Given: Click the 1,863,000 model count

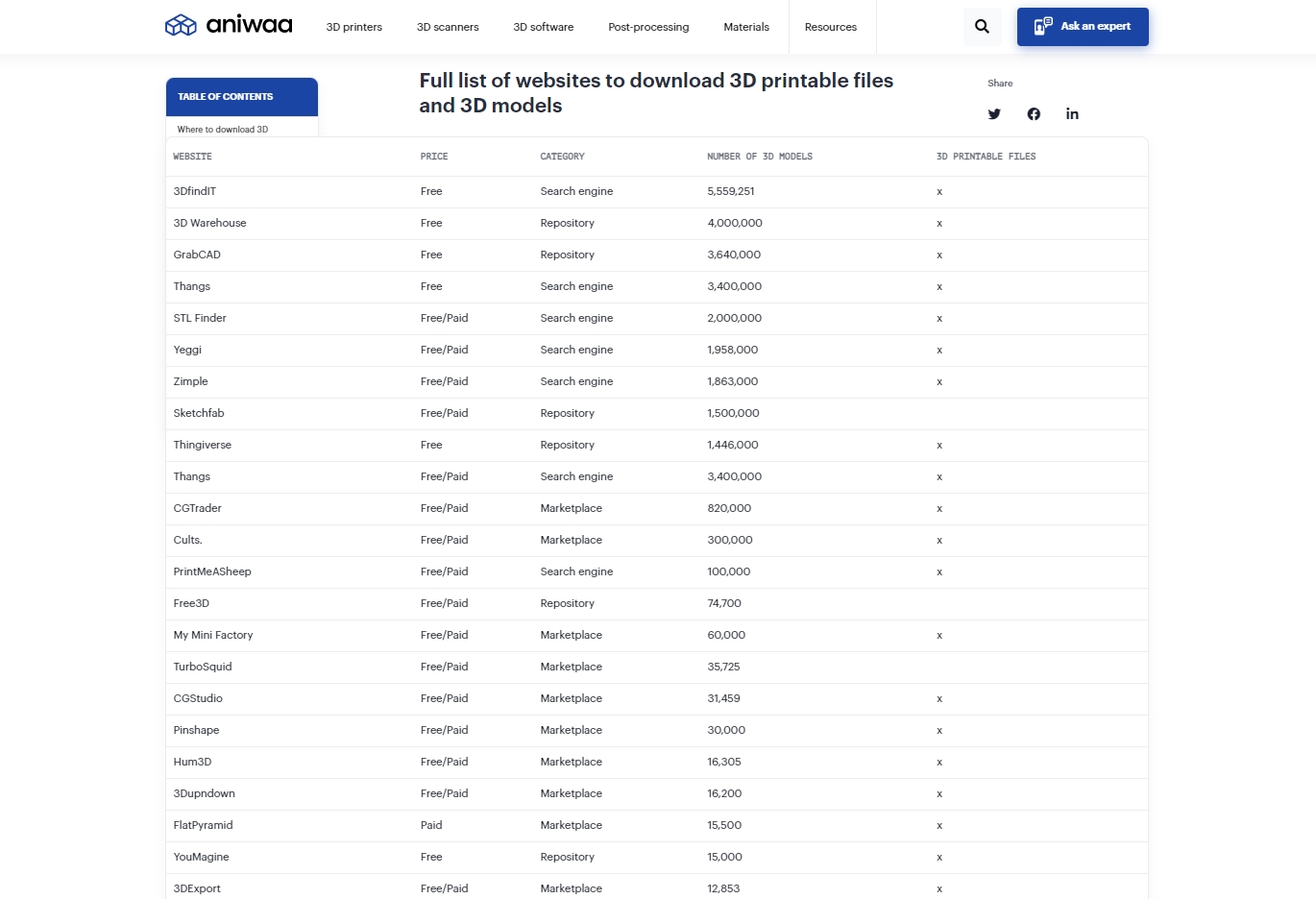Looking at the screenshot, I should [x=733, y=381].
